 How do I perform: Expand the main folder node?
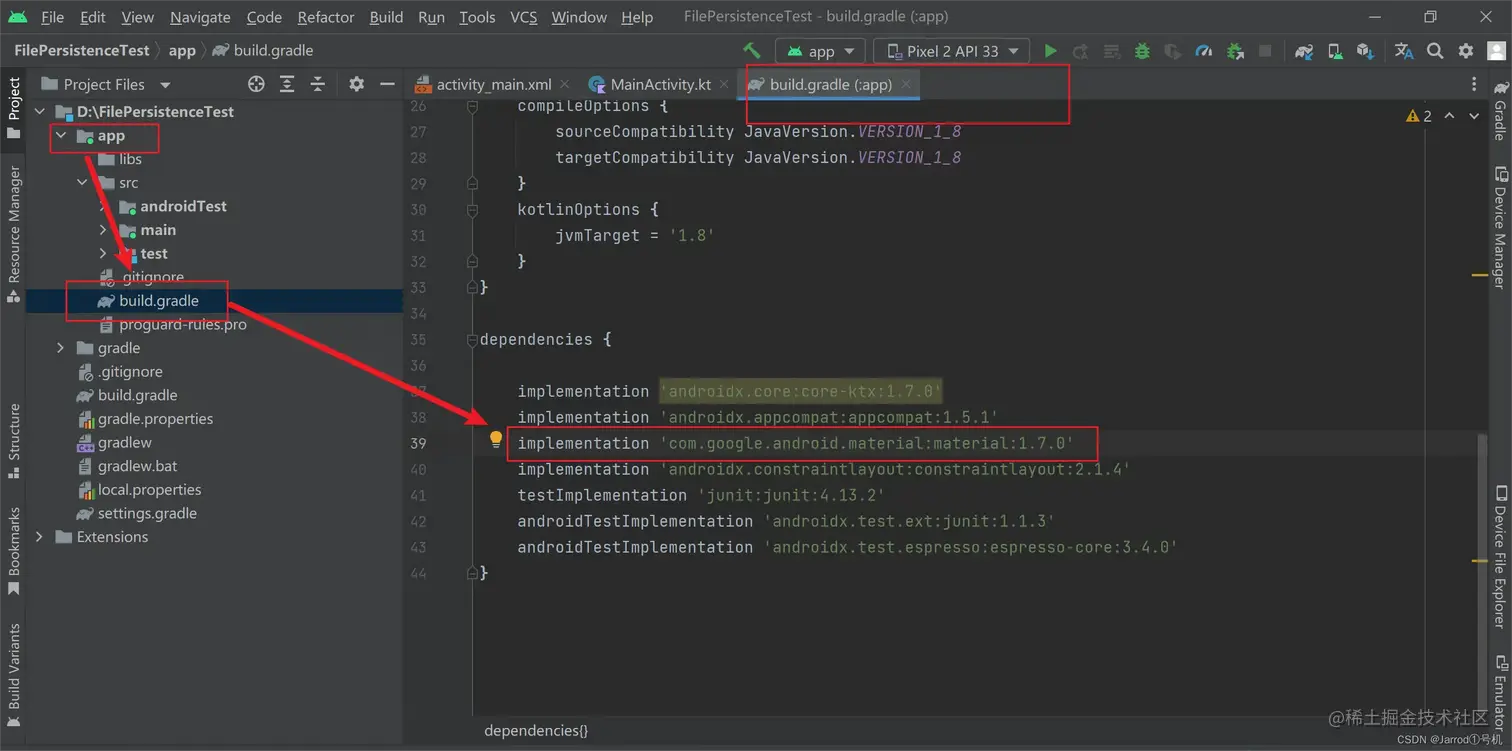tap(103, 230)
